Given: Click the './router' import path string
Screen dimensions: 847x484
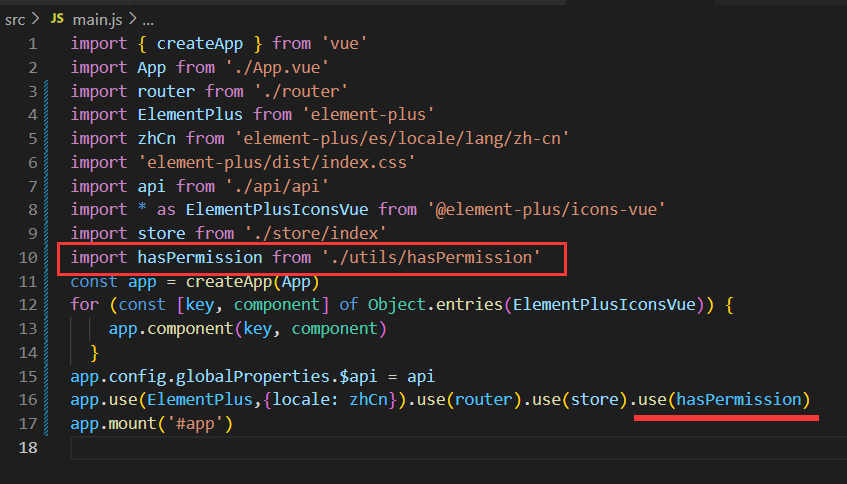Looking at the screenshot, I should click(265, 91).
